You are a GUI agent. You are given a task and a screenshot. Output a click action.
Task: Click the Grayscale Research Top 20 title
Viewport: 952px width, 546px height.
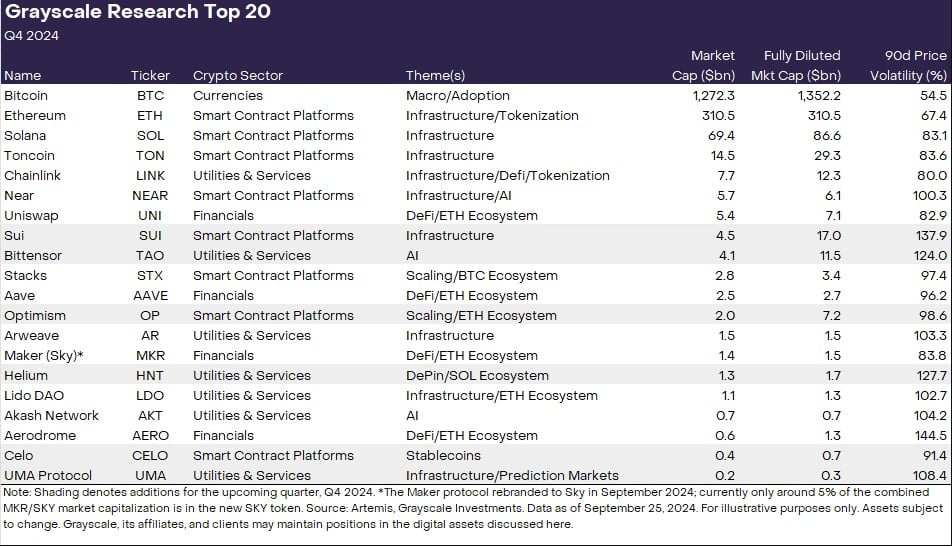pos(138,13)
